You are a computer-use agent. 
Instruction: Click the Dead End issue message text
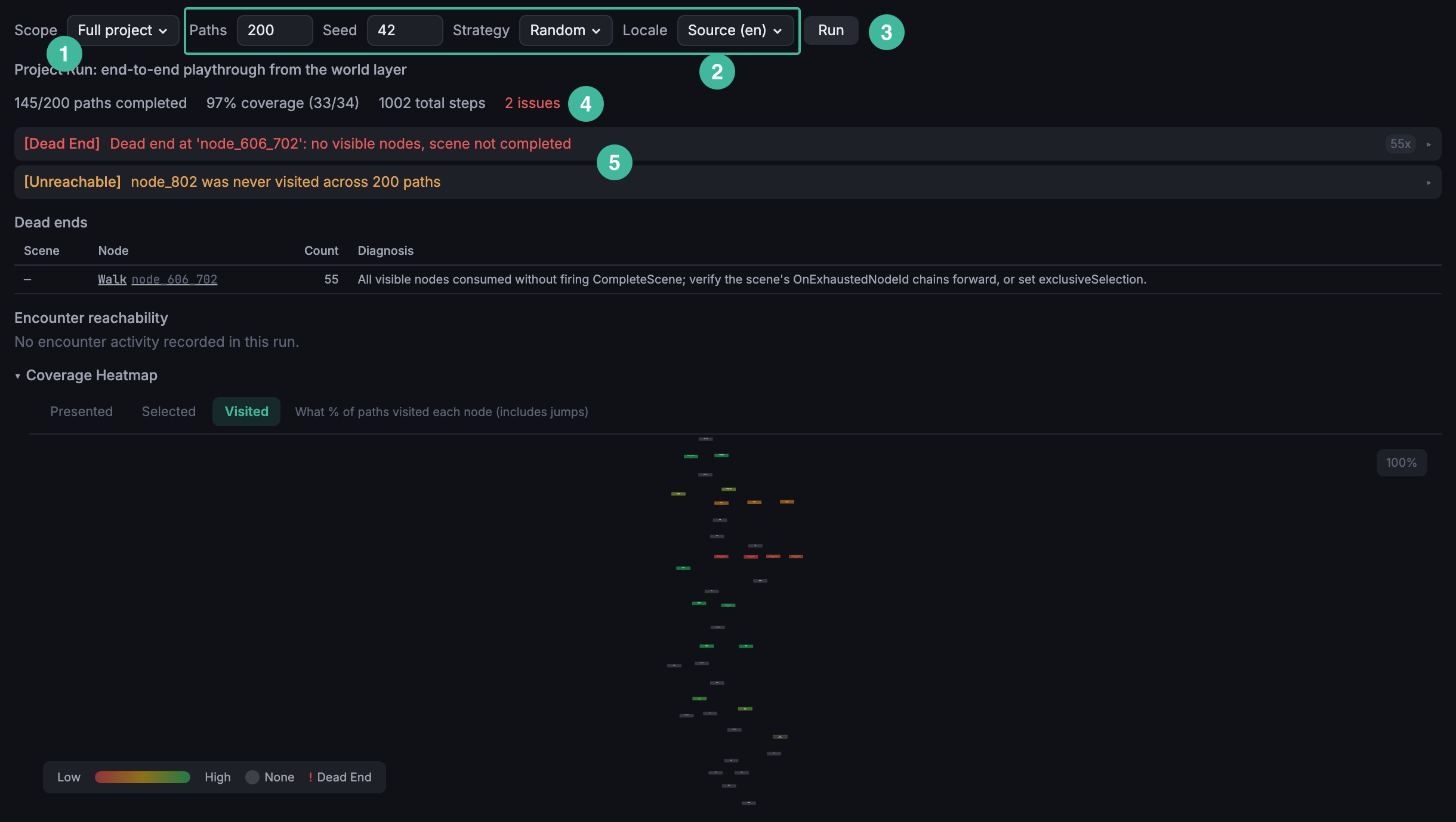[340, 144]
